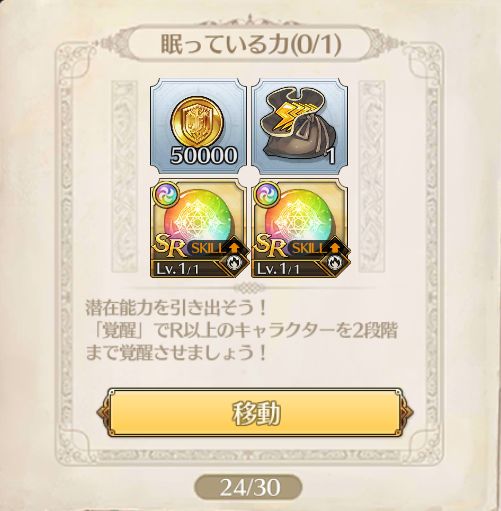Click SKILL up-arrow label on left card
The height and width of the screenshot is (511, 501).
[216, 248]
